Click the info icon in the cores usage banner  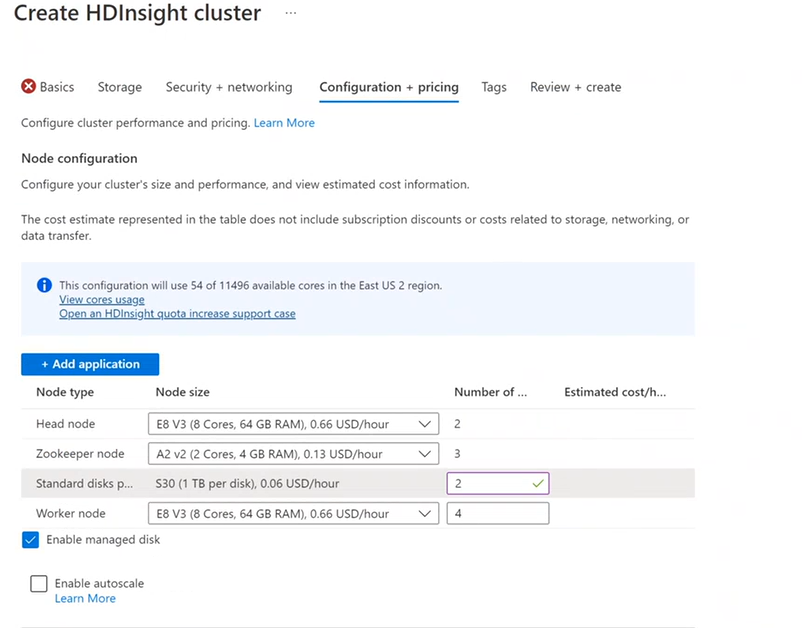[x=42, y=285]
